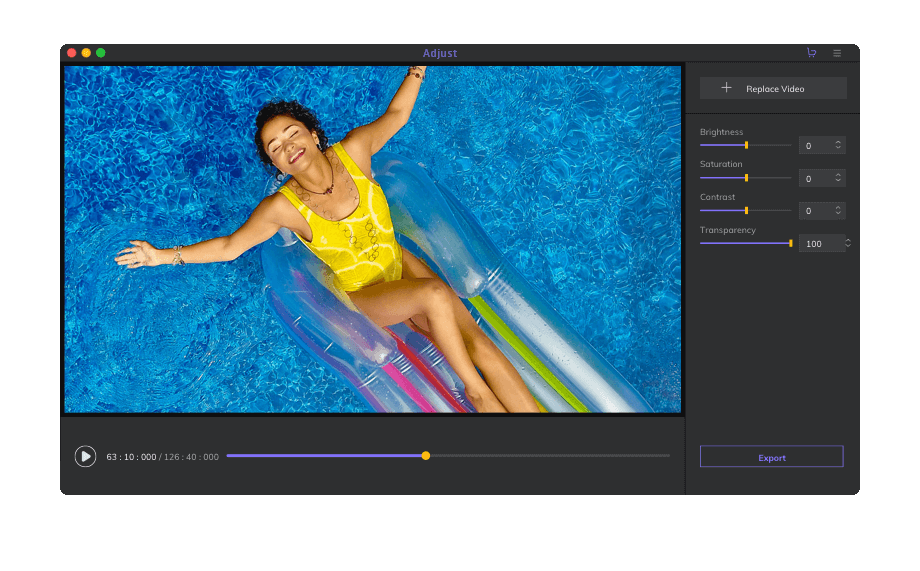
Task: Click the Transparency value stepper arrows
Action: (x=848, y=243)
